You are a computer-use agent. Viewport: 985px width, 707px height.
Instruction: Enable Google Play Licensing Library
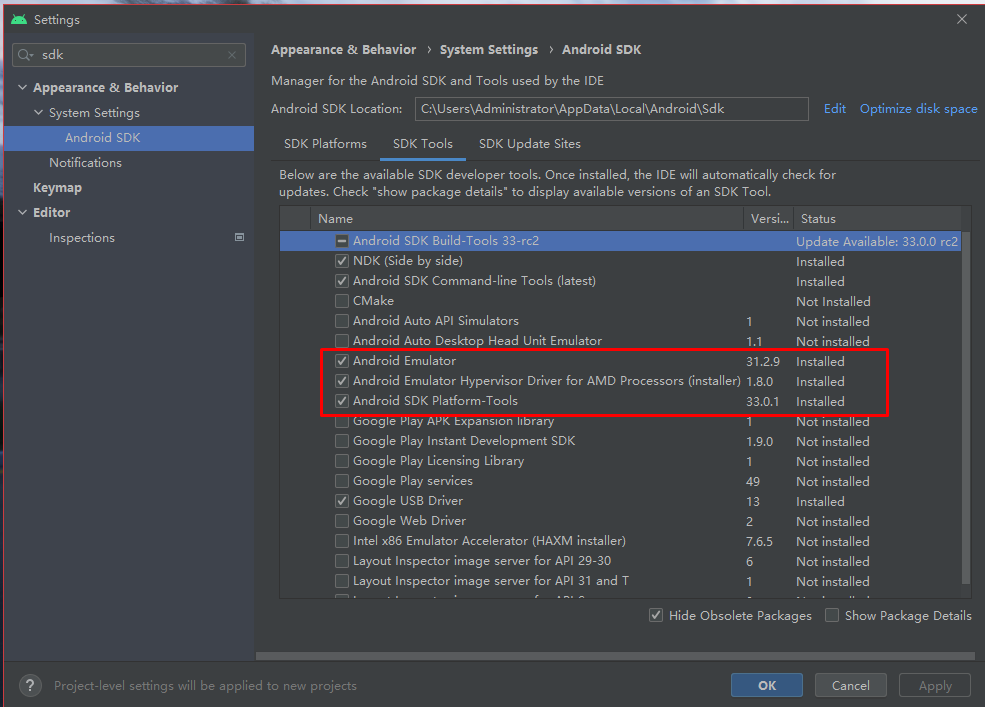342,461
